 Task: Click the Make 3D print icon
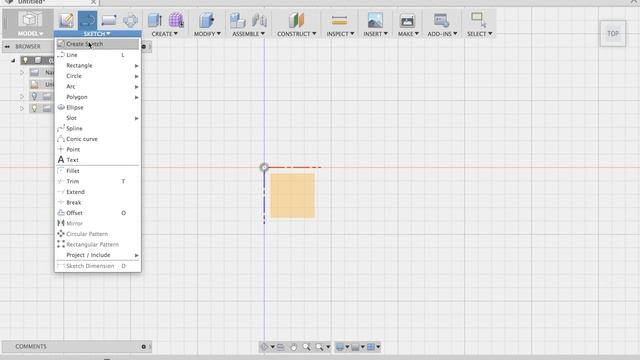407,20
